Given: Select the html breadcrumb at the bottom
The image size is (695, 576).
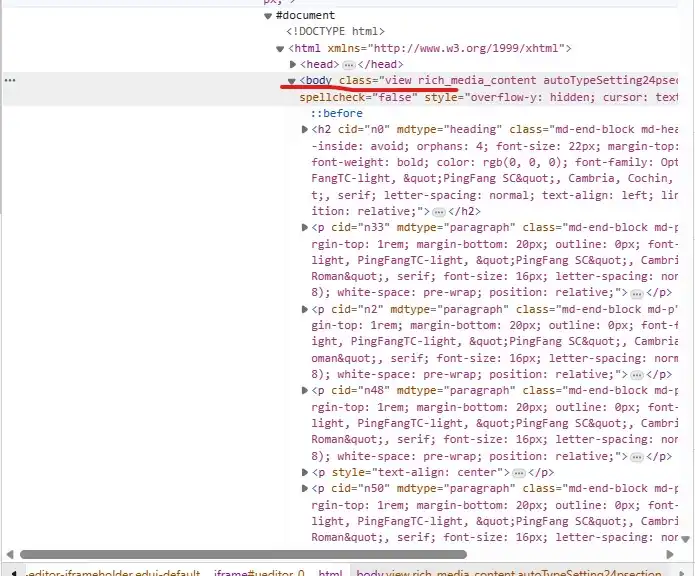Looking at the screenshot, I should click(x=330, y=574).
